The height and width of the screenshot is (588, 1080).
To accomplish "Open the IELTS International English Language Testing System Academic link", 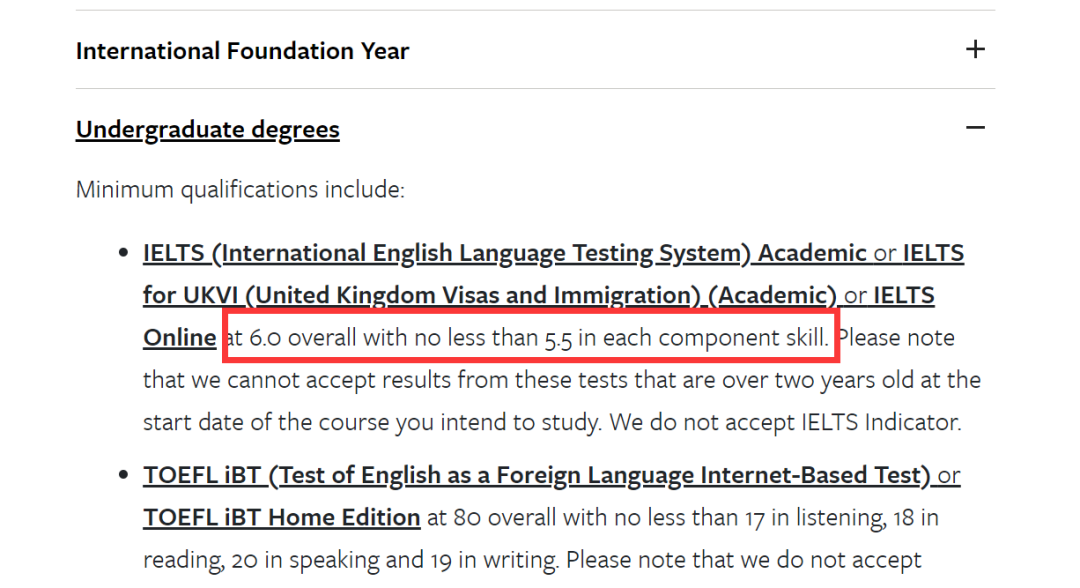I will click(504, 253).
